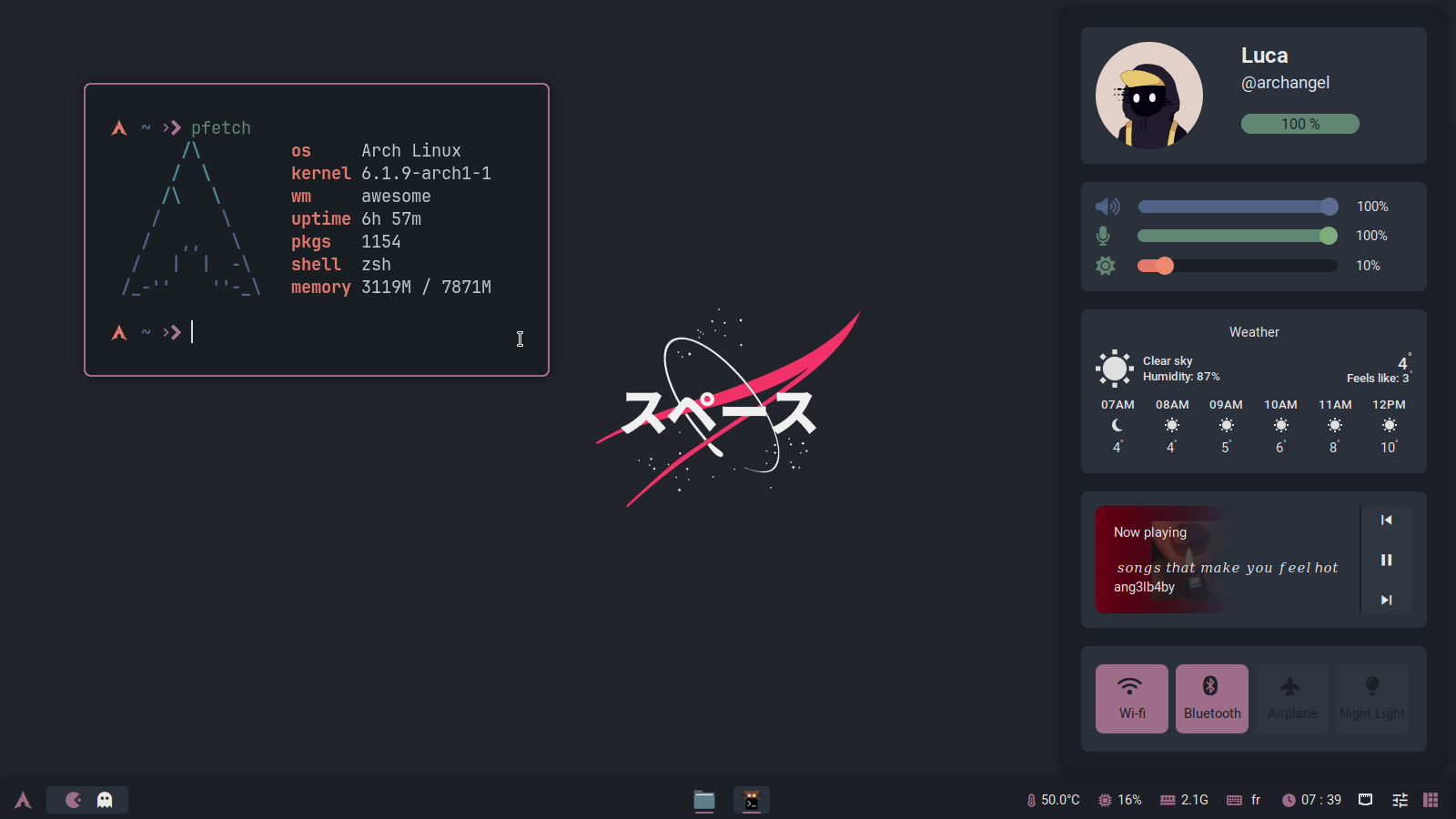
Task: Click the brightness sun icon
Action: pos(1105,266)
